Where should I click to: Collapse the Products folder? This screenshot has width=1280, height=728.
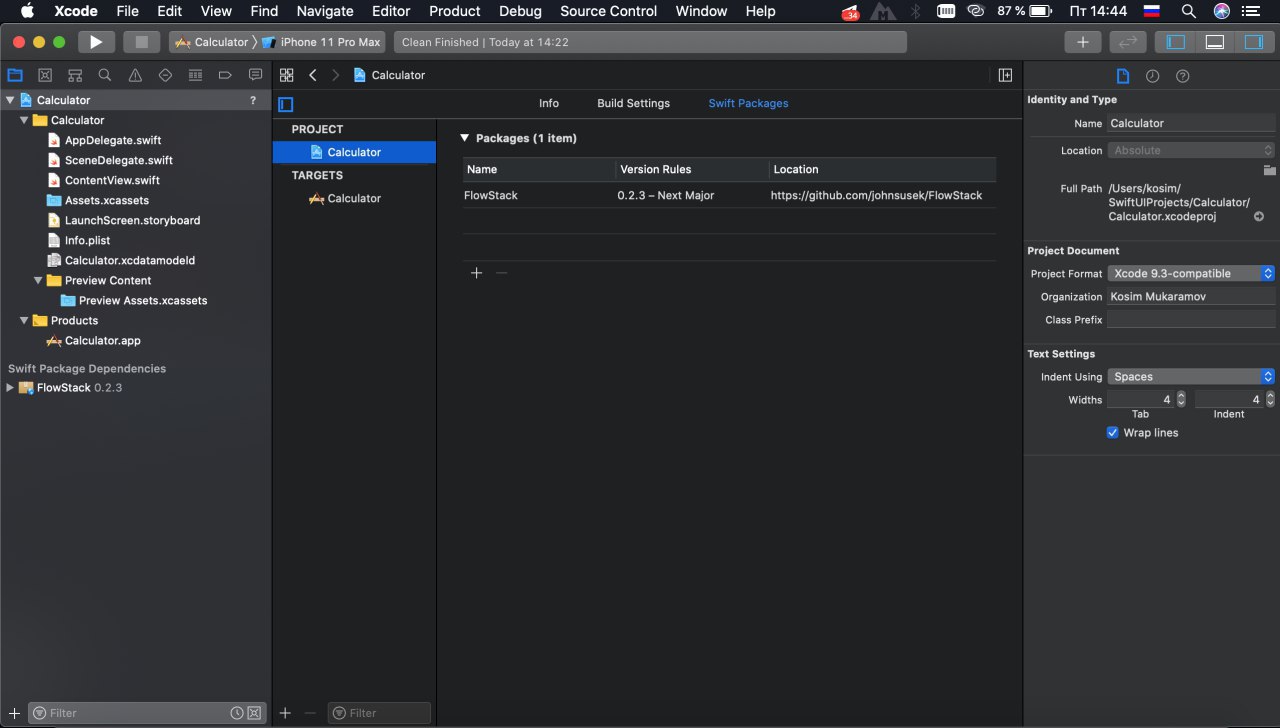24,320
